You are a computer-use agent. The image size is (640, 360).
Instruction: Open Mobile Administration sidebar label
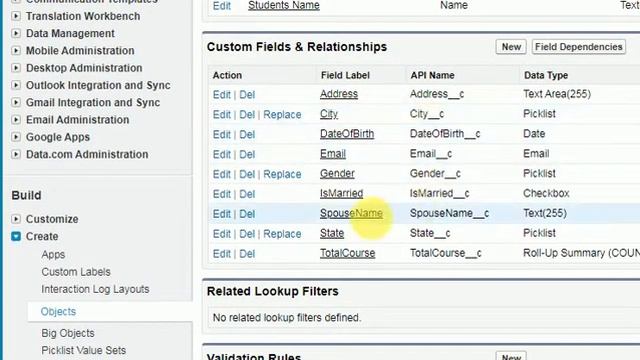(x=80, y=51)
